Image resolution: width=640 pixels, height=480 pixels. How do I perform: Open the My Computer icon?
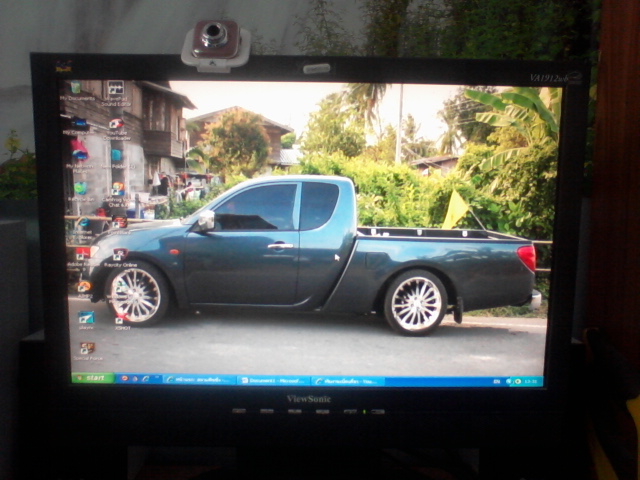click(78, 126)
